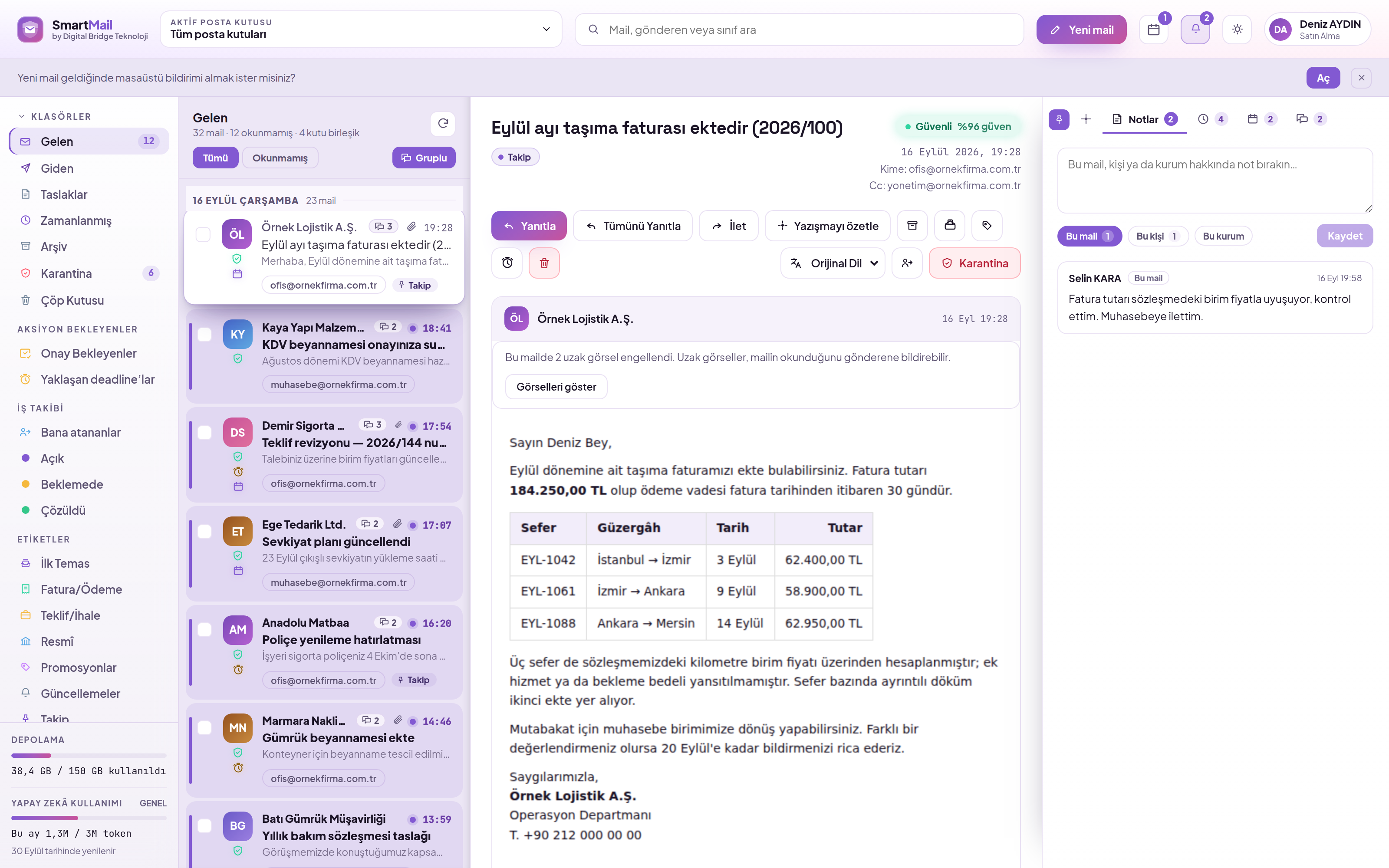Print the open mail
This screenshot has height=868, width=1389.
point(949,226)
